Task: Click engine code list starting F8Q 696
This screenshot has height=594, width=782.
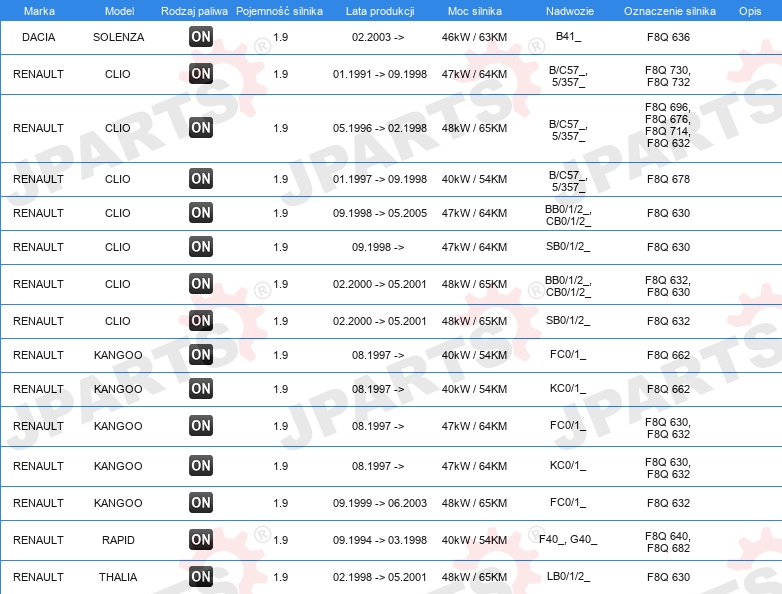Action: 668,125
